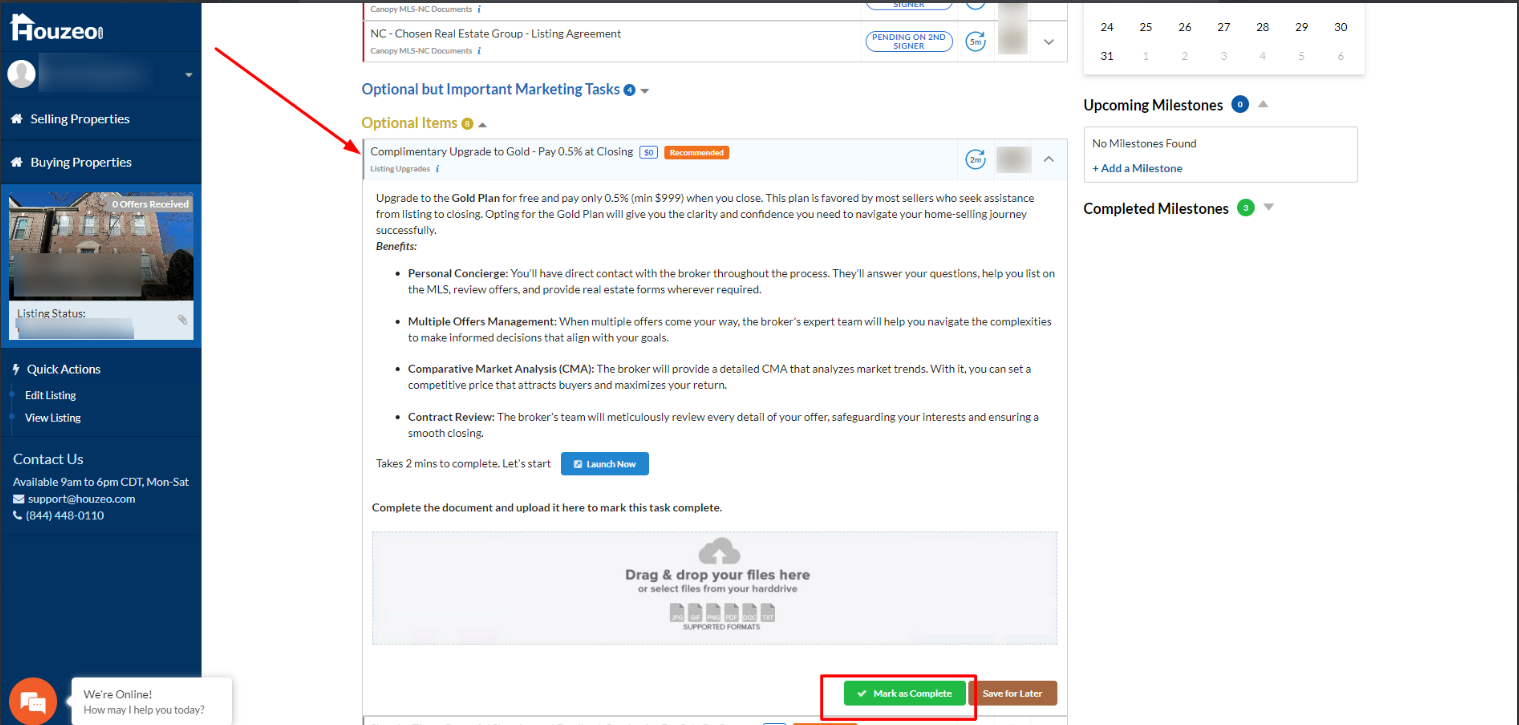Select calendar date 27
Image resolution: width=1519 pixels, height=725 pixels.
pos(1224,27)
